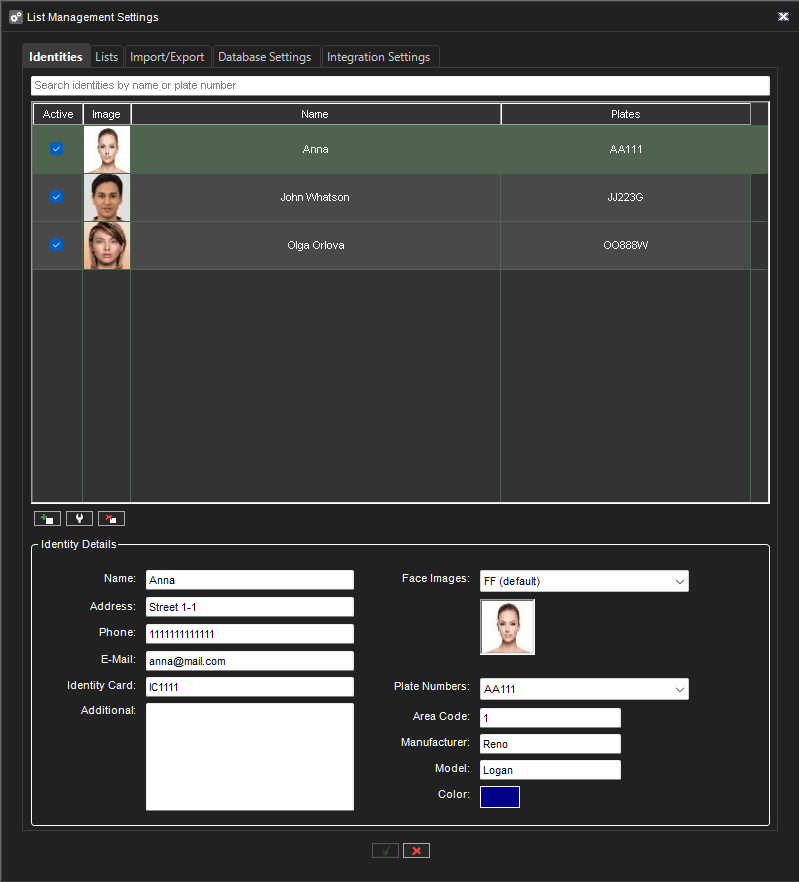Image resolution: width=799 pixels, height=882 pixels.
Task: Toggle Active checkbox for John Whatson
Action: click(57, 197)
